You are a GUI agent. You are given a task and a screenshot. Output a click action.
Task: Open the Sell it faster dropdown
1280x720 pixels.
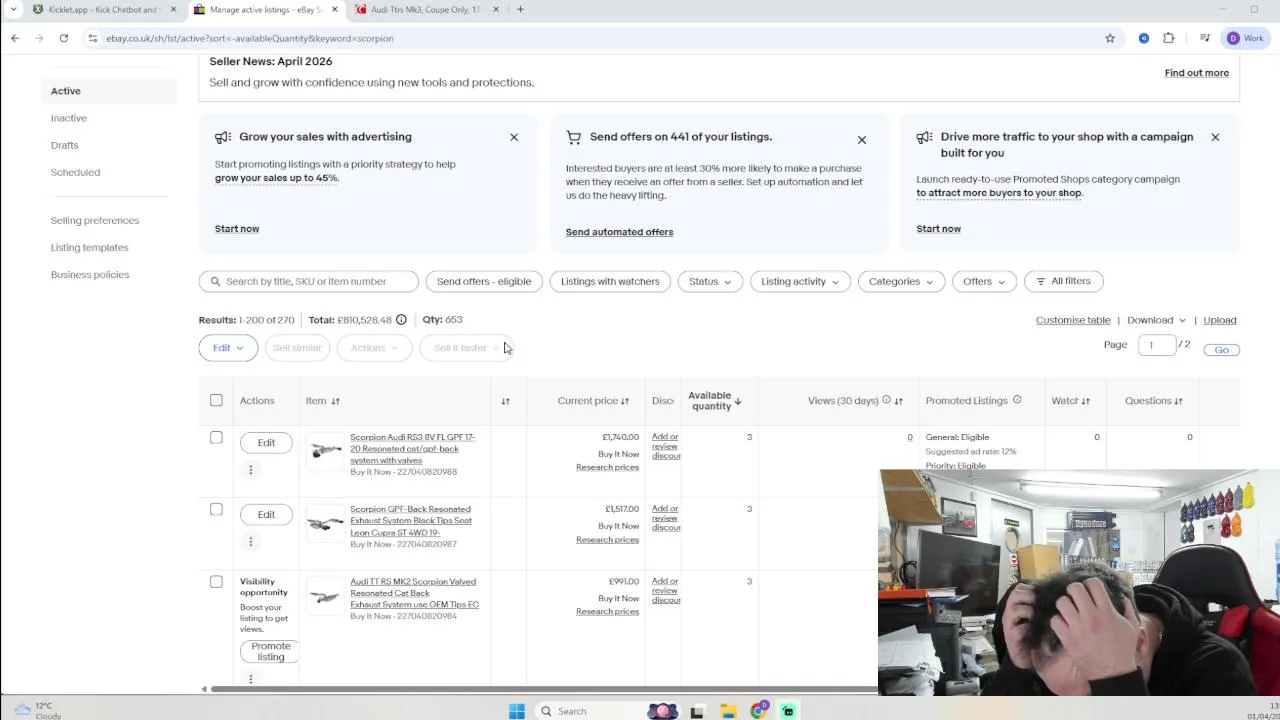[x=467, y=348]
